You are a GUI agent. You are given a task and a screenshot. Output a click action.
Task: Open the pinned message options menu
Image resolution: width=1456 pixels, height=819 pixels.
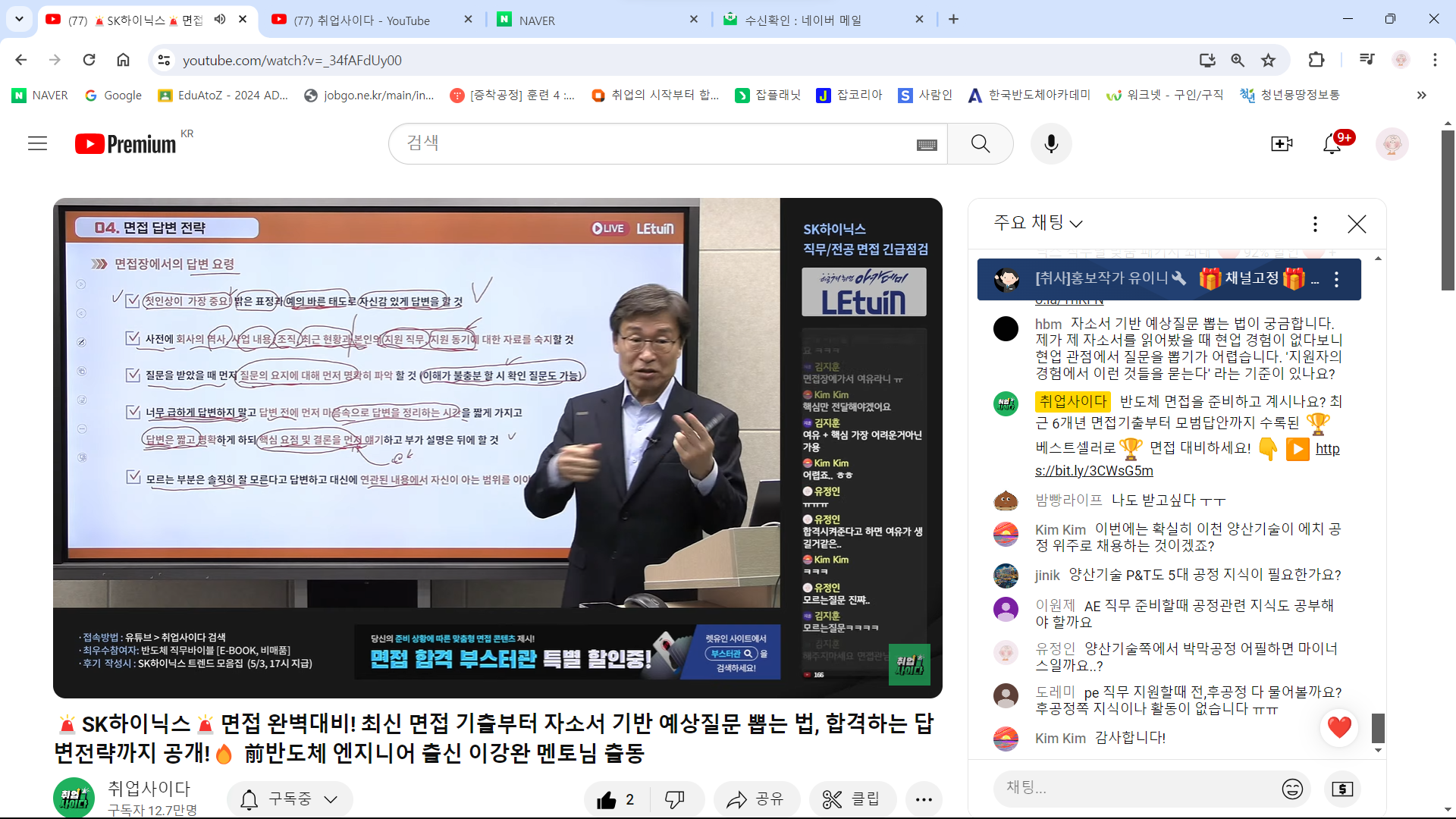[x=1337, y=279]
